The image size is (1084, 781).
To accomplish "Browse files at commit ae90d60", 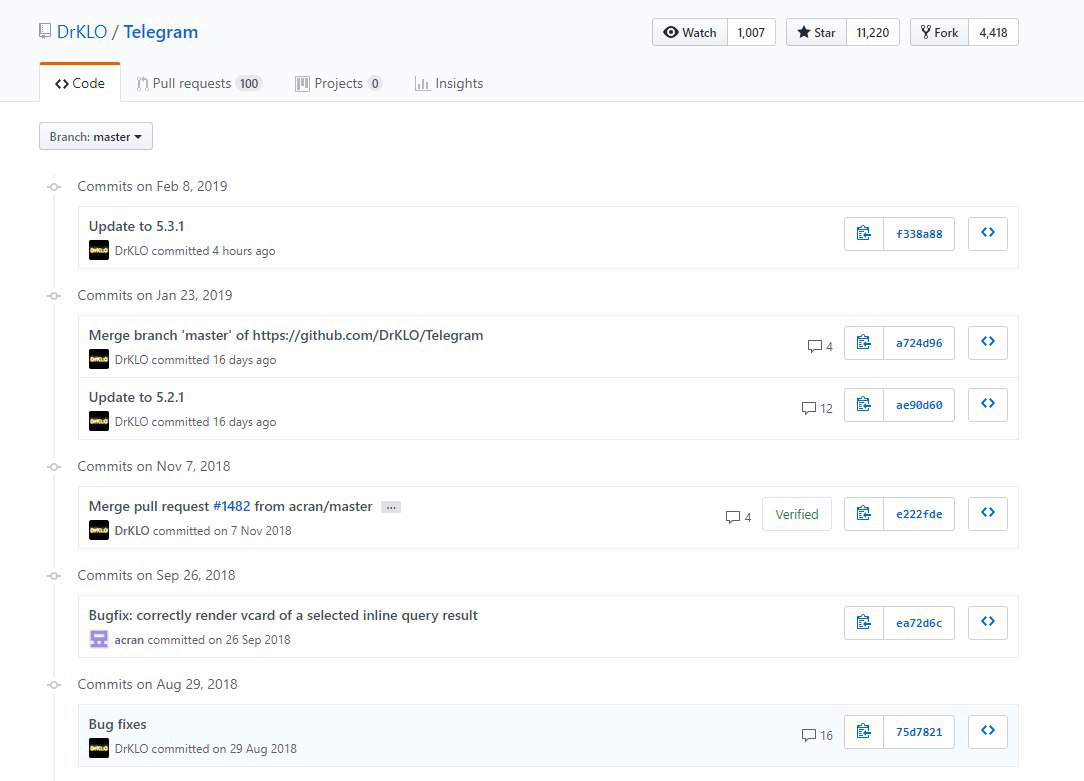I will tap(987, 405).
